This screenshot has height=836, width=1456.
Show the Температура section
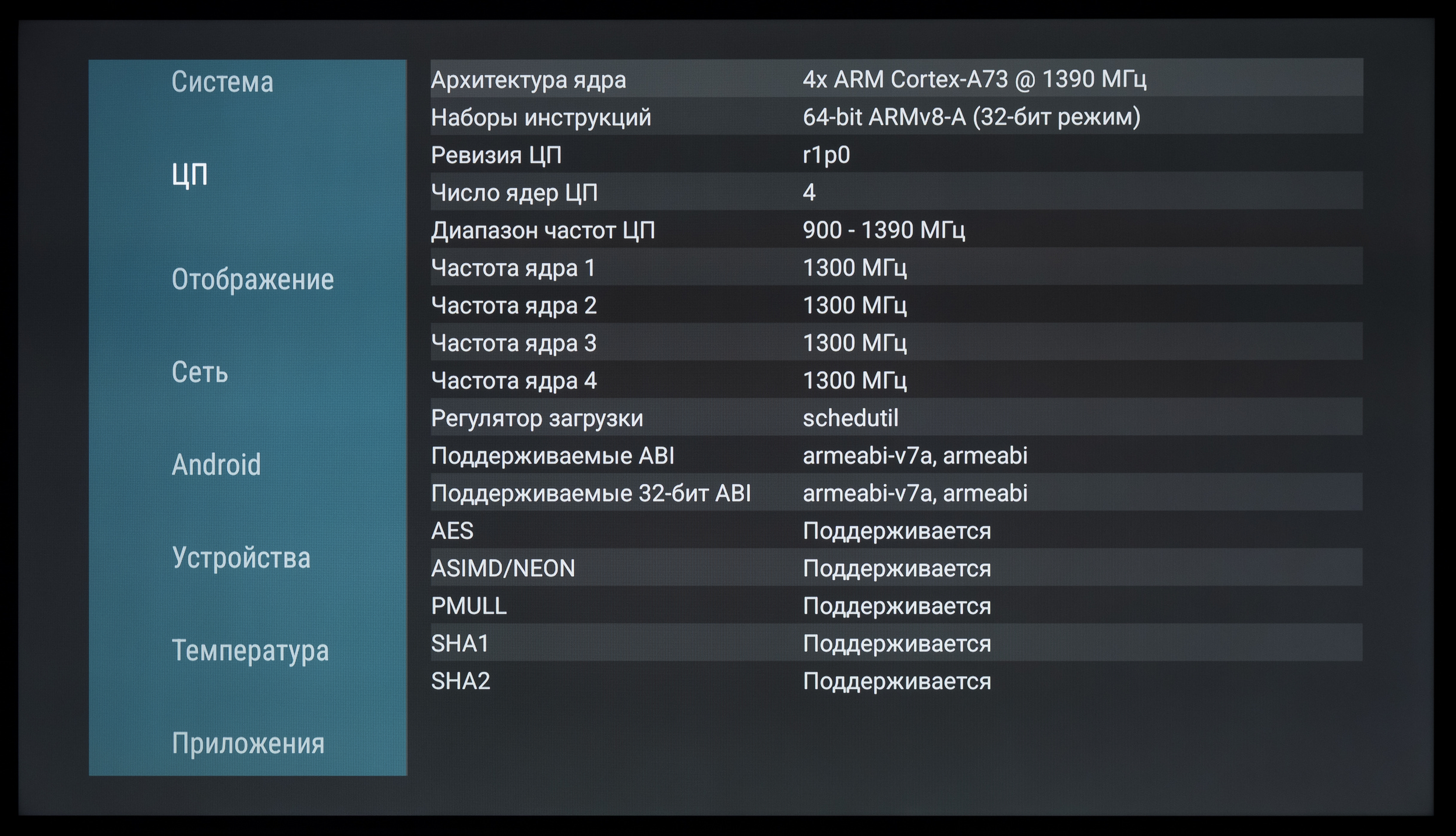pyautogui.click(x=250, y=650)
